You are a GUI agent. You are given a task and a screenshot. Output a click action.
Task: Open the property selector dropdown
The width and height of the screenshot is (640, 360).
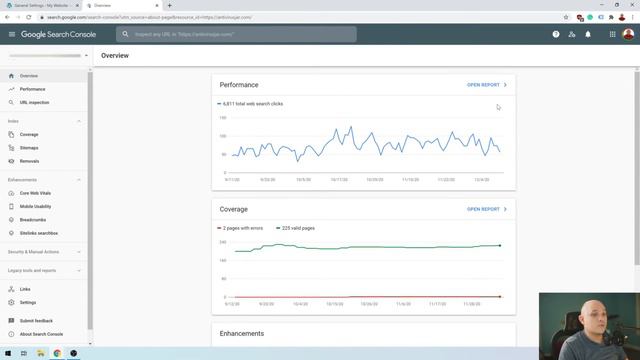click(x=49, y=56)
